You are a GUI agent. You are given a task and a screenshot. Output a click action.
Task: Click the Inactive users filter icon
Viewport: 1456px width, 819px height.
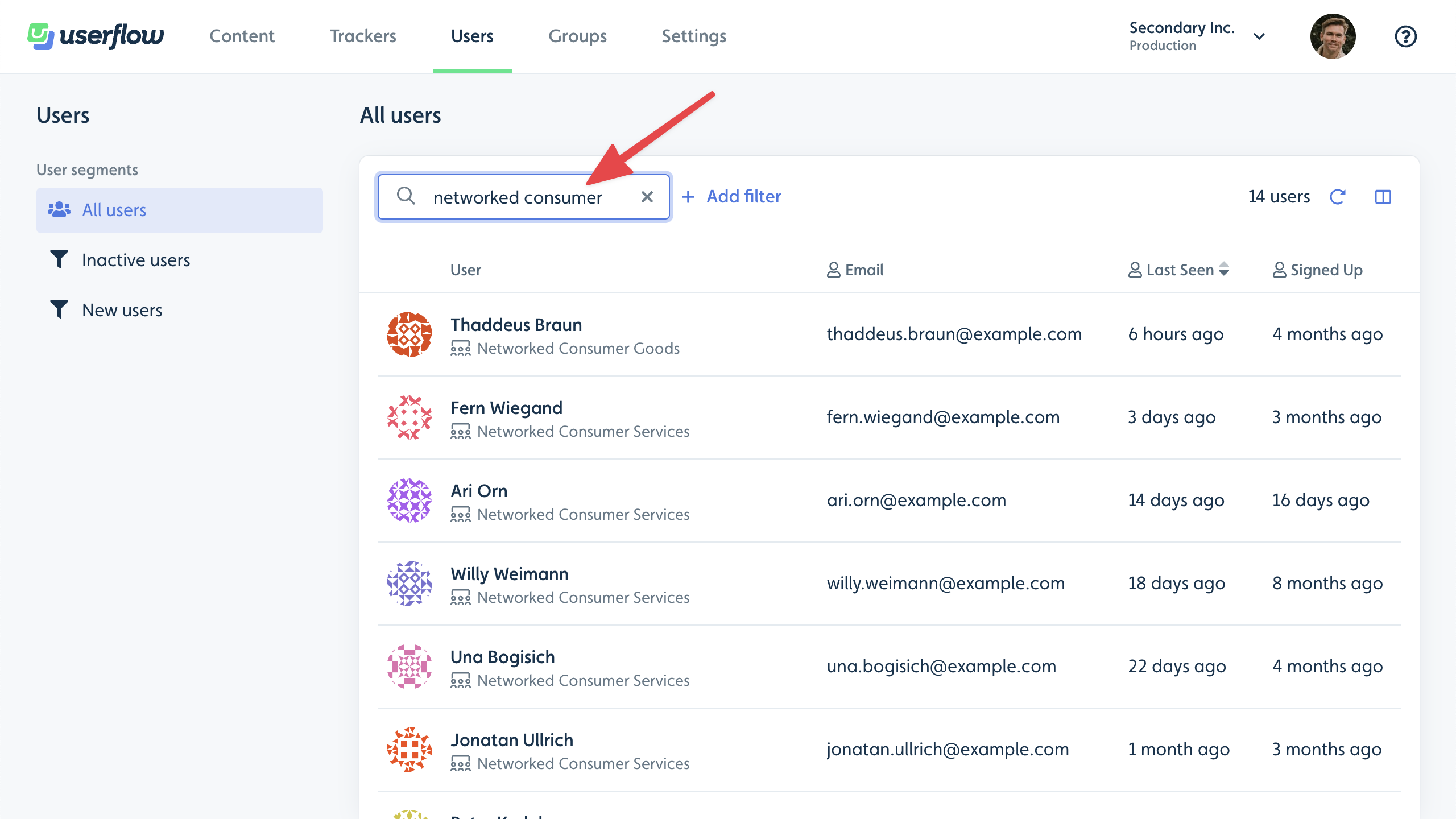[x=59, y=259]
